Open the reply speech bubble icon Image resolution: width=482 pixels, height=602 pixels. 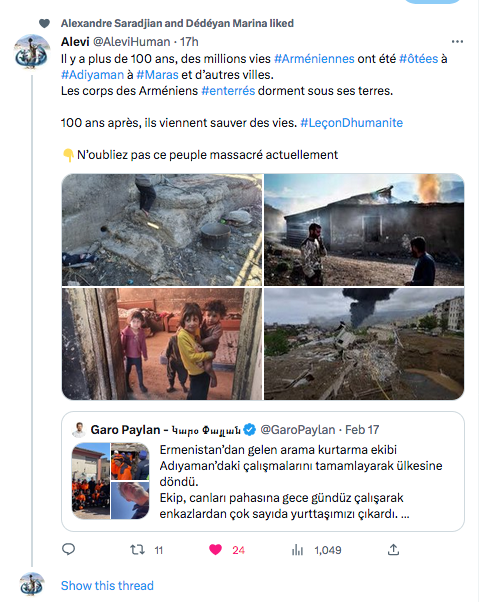coord(68,550)
